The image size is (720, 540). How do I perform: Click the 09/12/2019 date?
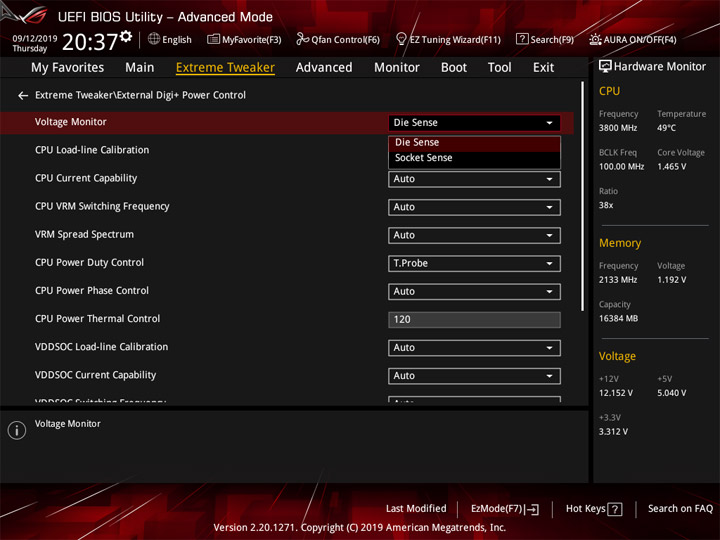tap(35, 39)
